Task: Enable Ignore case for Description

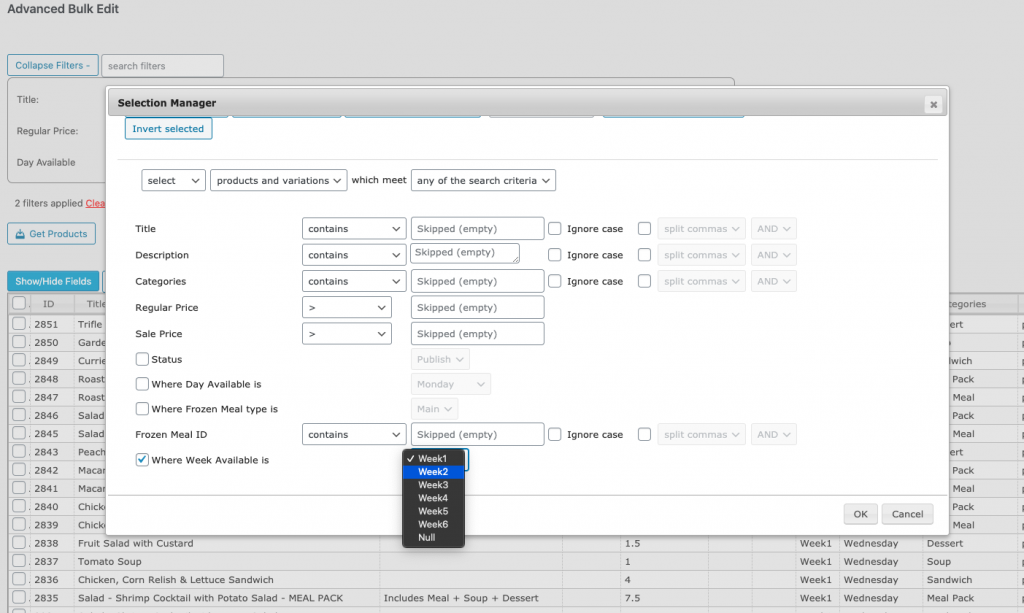Action: click(x=554, y=255)
